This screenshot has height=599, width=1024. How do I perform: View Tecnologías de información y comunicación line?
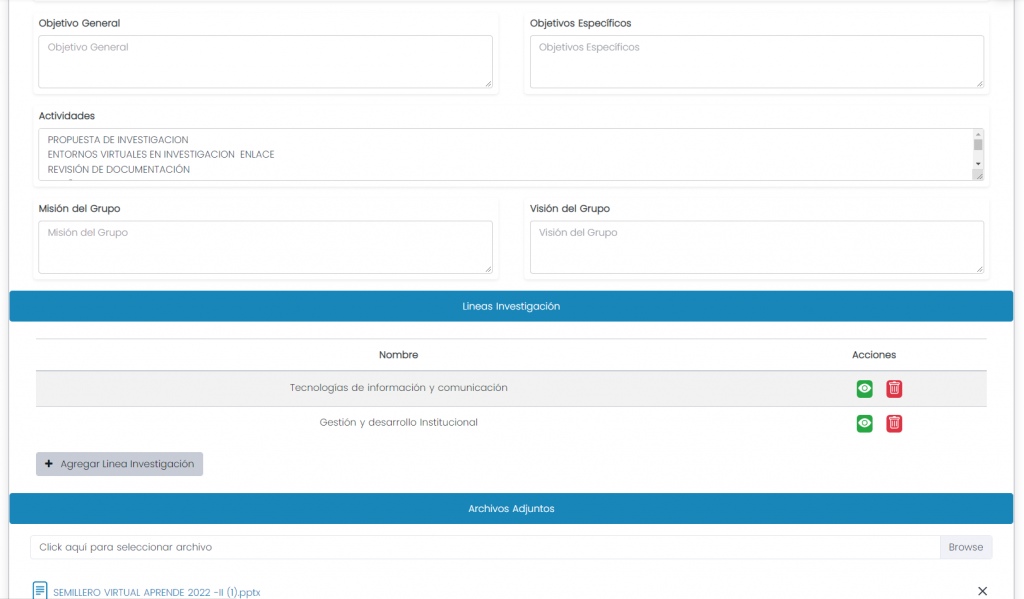point(864,389)
